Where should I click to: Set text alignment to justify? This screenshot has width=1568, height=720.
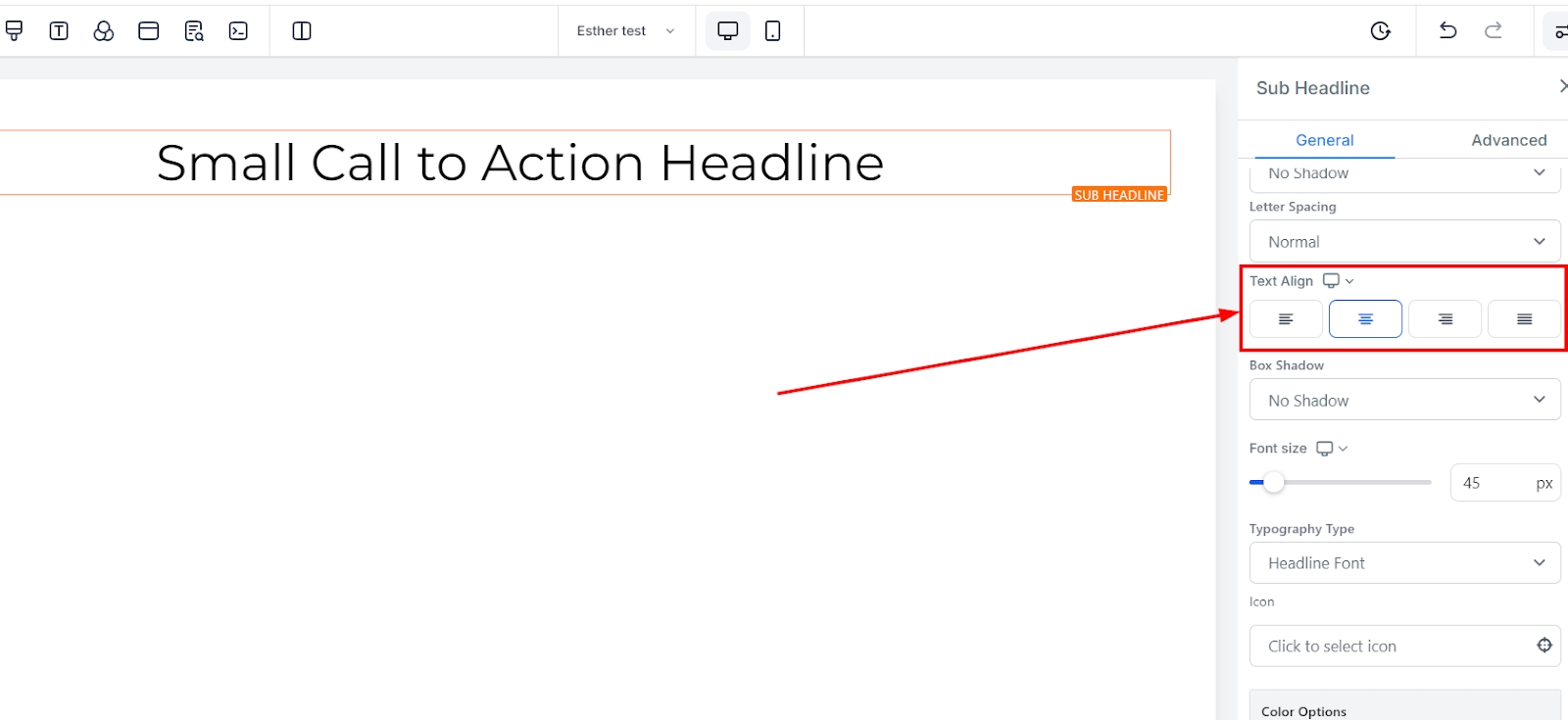(x=1524, y=319)
